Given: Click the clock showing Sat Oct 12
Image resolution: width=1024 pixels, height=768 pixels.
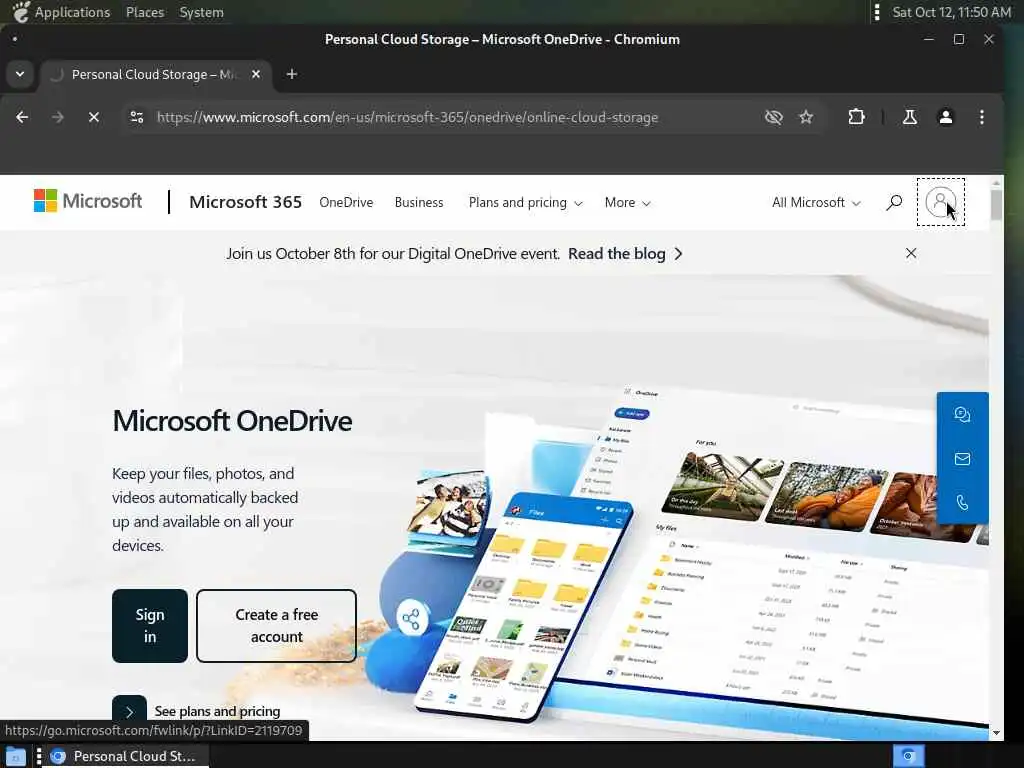Looking at the screenshot, I should [x=952, y=12].
